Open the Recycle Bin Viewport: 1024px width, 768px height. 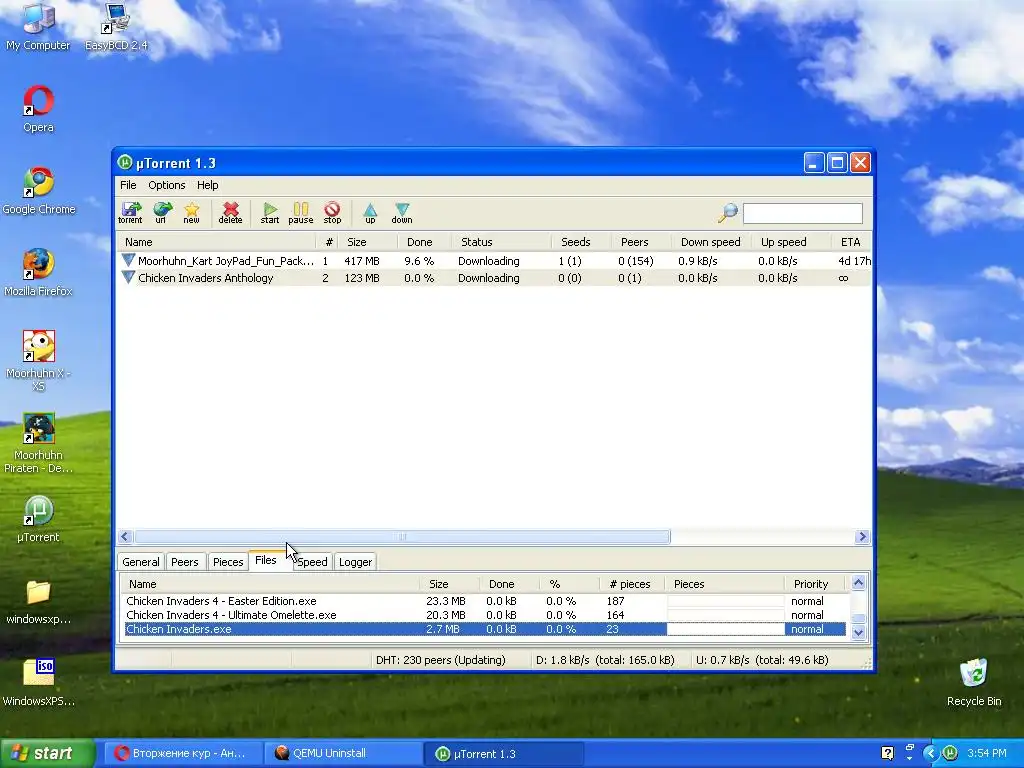[974, 683]
